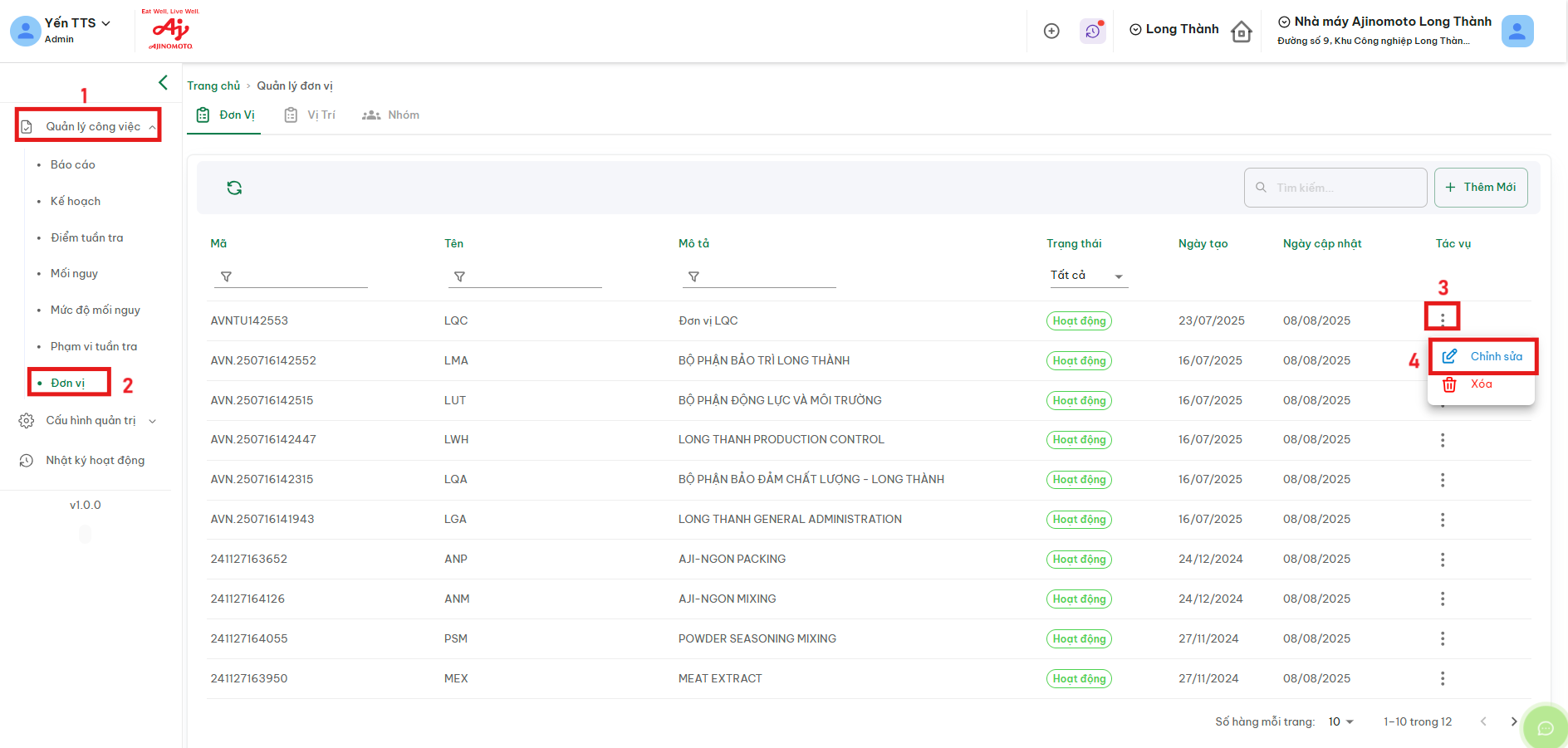Click the Thêm Mới button
Screen dimensions: 1568x748
1481,188
